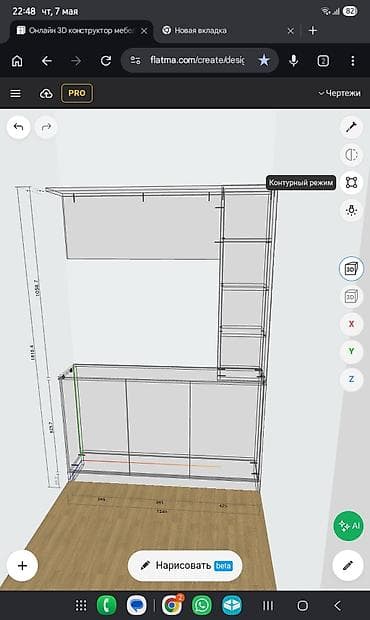
Task: Open the teal box app in dock
Action: 232,605
